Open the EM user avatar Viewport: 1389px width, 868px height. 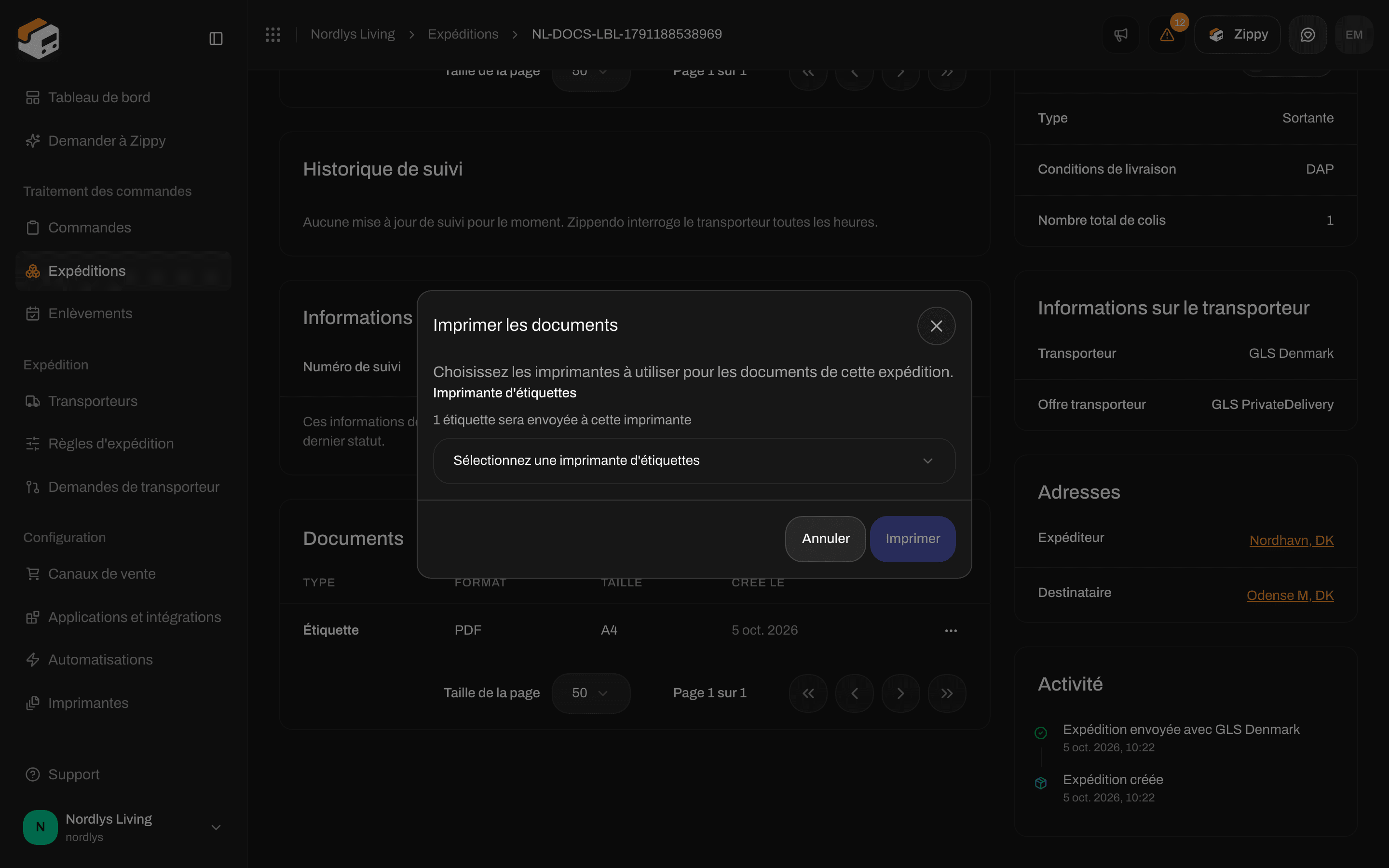[x=1354, y=35]
